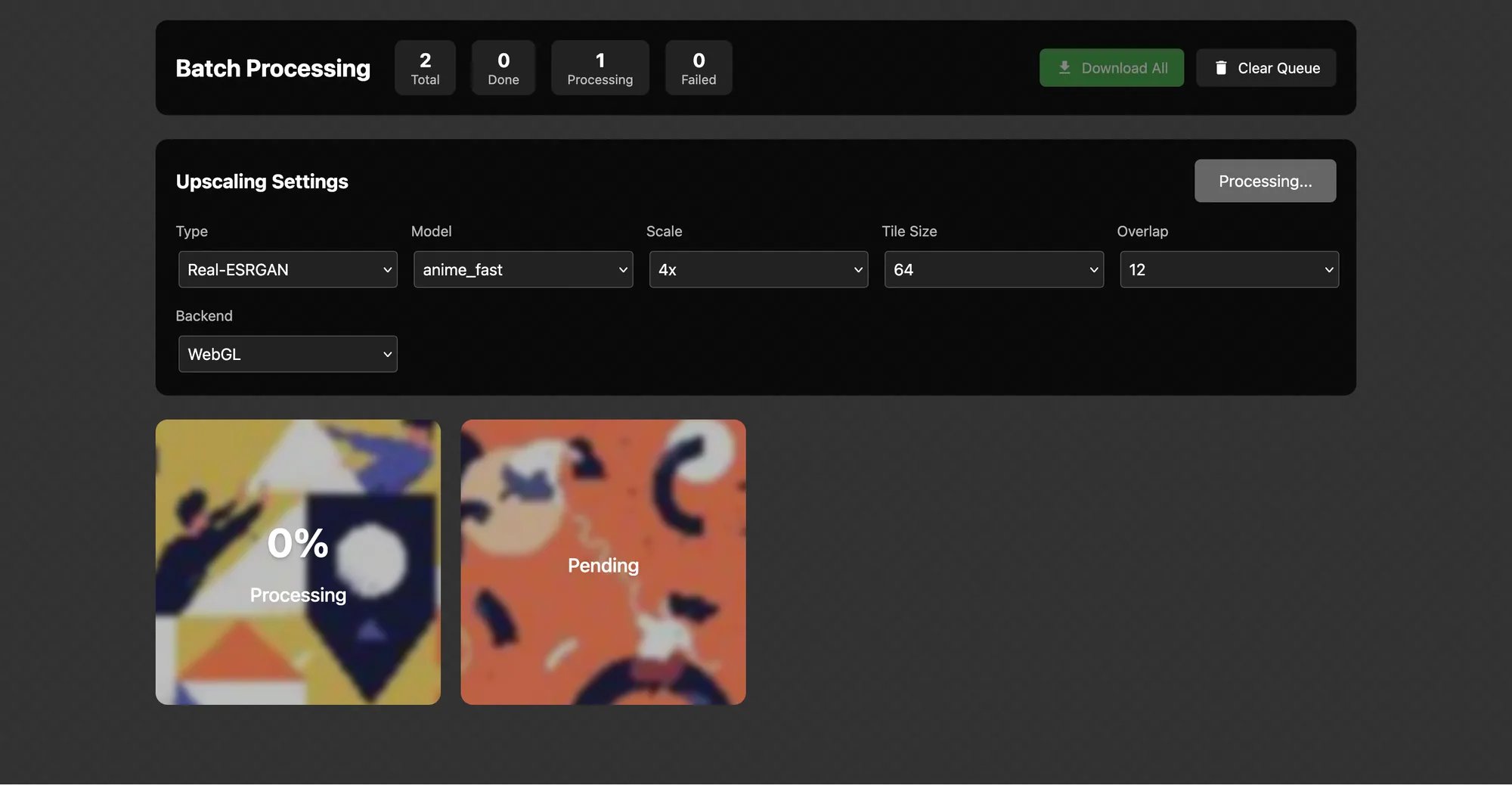Click the Scale field label
This screenshot has height=785, width=1512.
click(x=664, y=231)
